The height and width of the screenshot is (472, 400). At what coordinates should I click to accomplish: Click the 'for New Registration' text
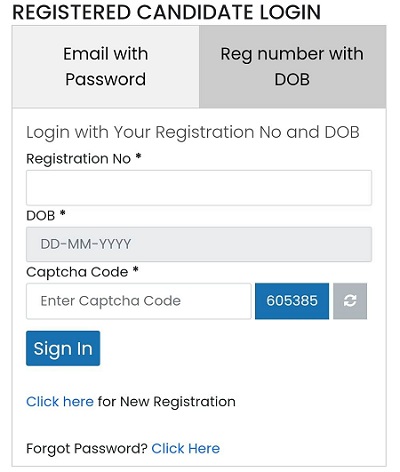pyautogui.click(x=167, y=402)
